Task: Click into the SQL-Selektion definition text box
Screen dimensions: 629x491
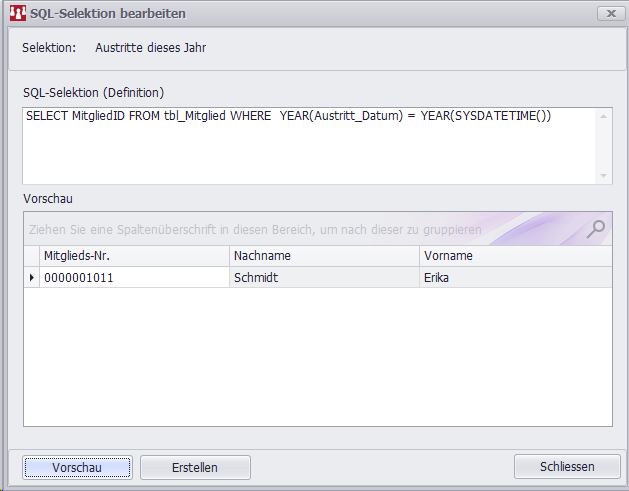Action: [310, 145]
